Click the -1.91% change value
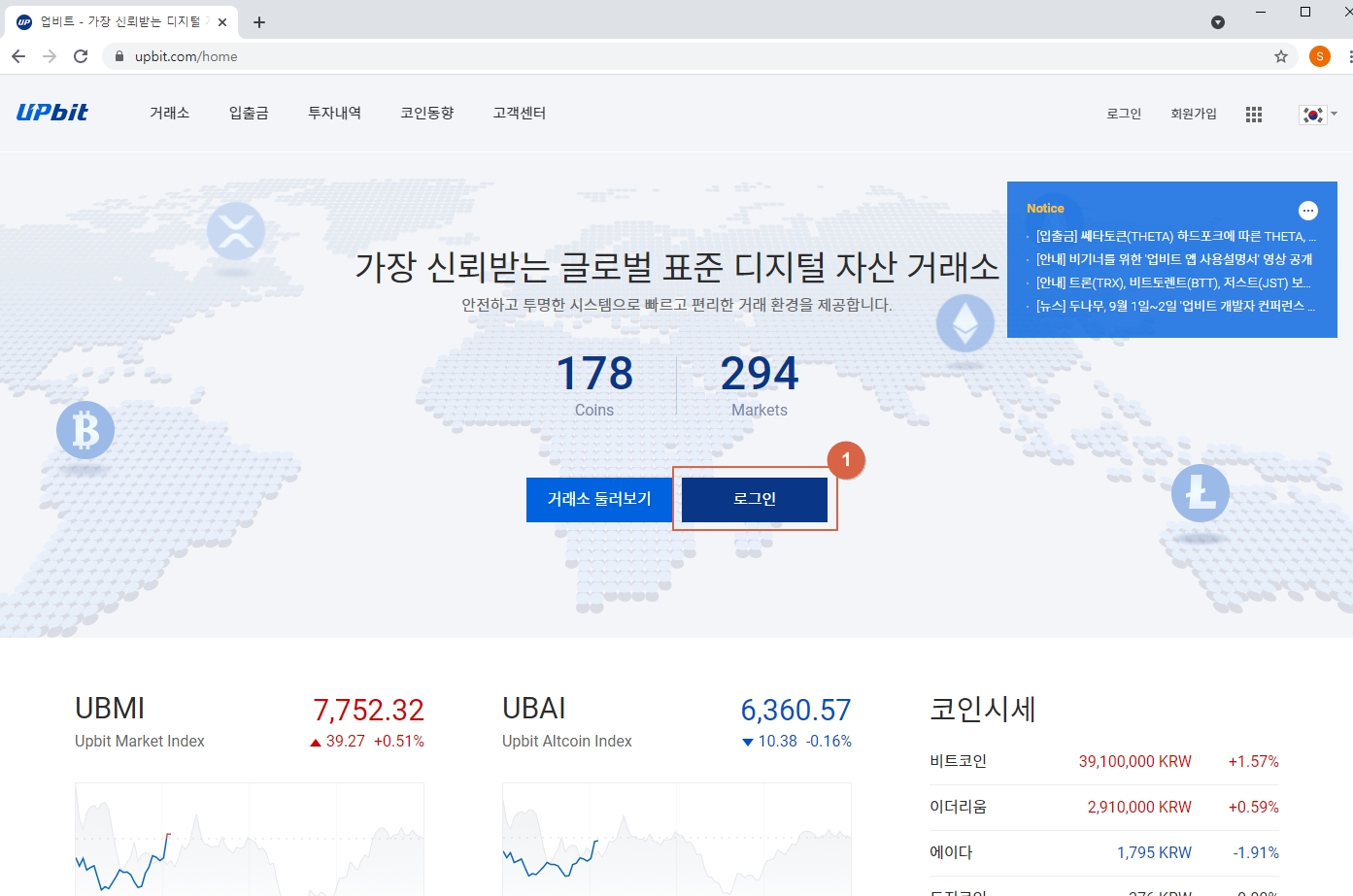 (x=1256, y=853)
